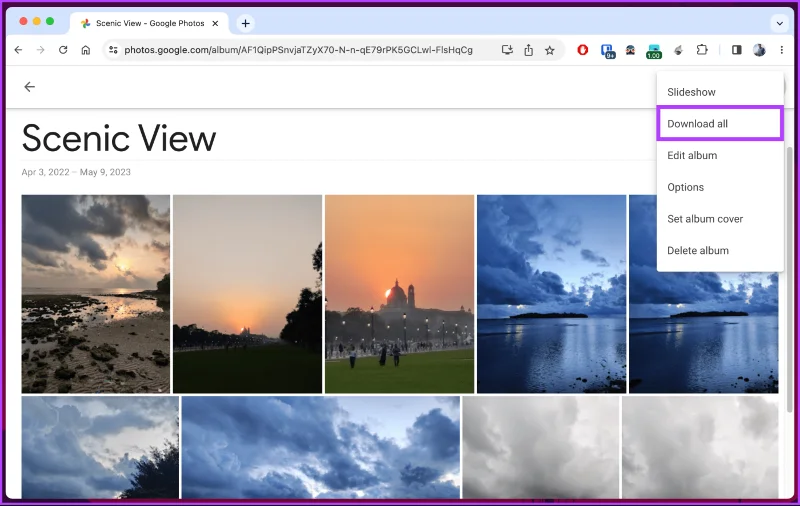This screenshot has height=506, width=800.
Task: Open the cloudy sky with tree silhouette photo
Action: [100, 447]
